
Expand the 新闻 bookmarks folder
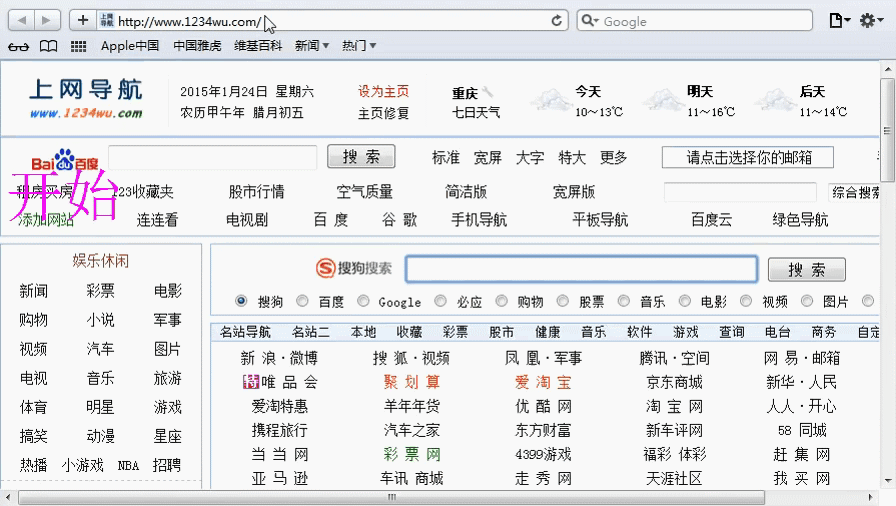[x=311, y=46]
